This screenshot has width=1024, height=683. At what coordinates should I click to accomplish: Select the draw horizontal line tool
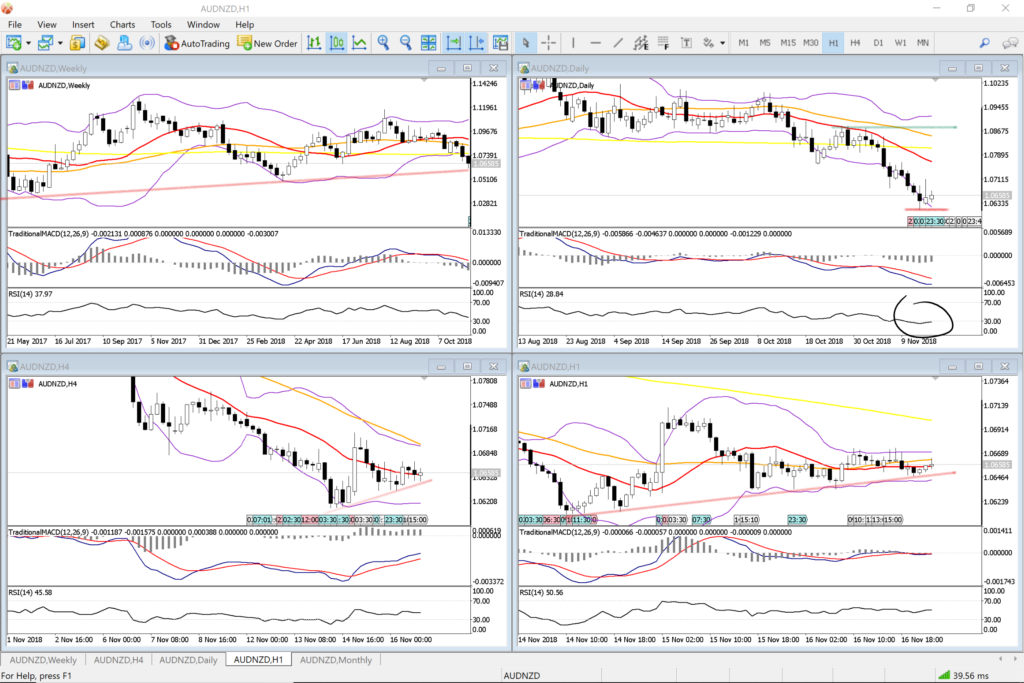pyautogui.click(x=596, y=43)
